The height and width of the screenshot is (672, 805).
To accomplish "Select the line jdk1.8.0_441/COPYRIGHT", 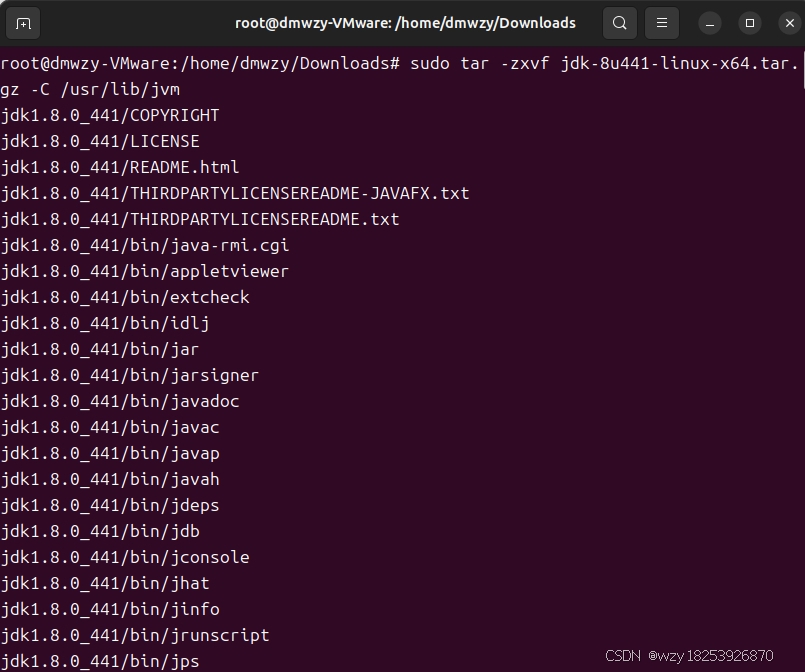I will [110, 115].
